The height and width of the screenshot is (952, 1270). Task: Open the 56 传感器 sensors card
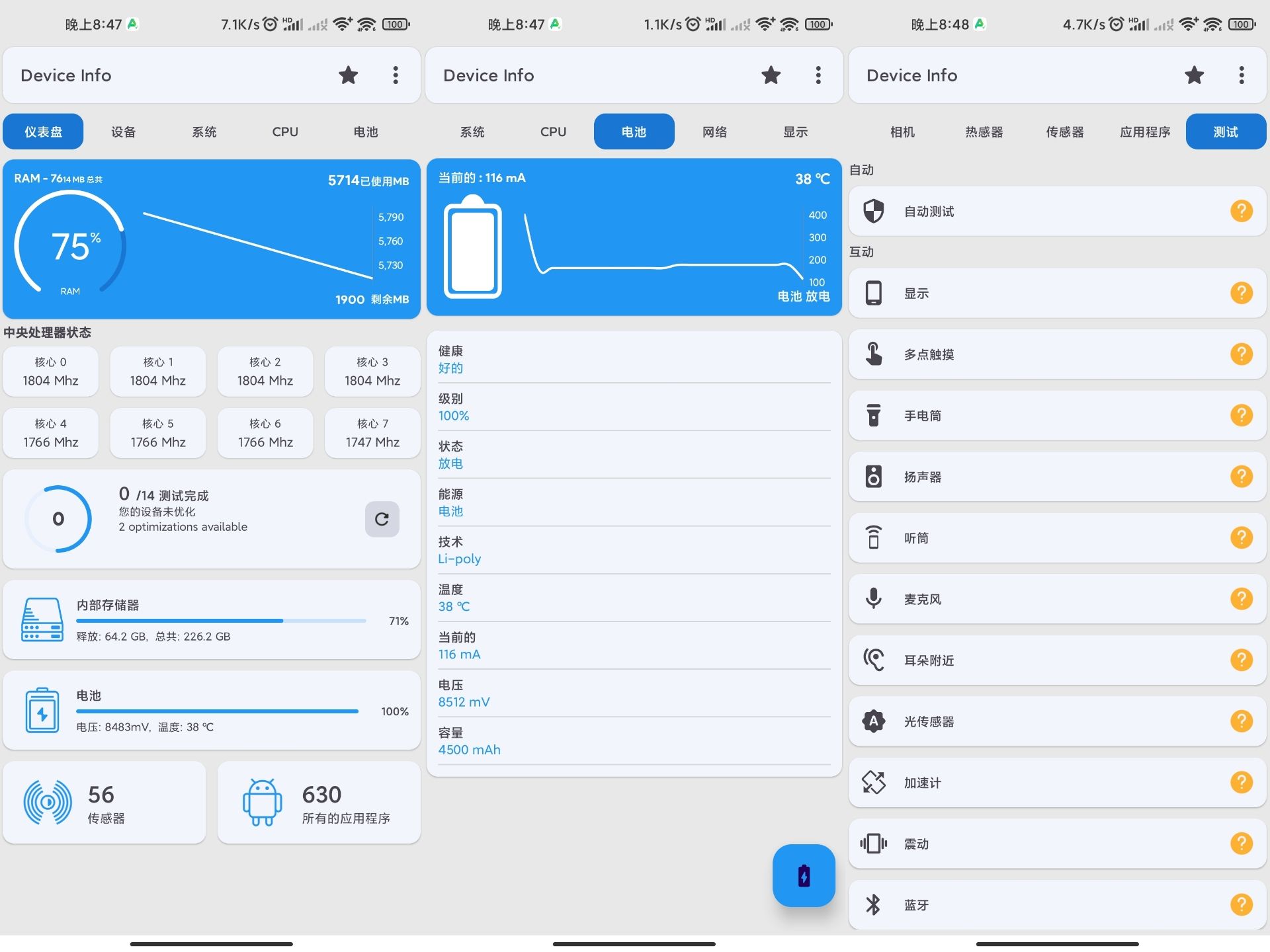(x=105, y=803)
